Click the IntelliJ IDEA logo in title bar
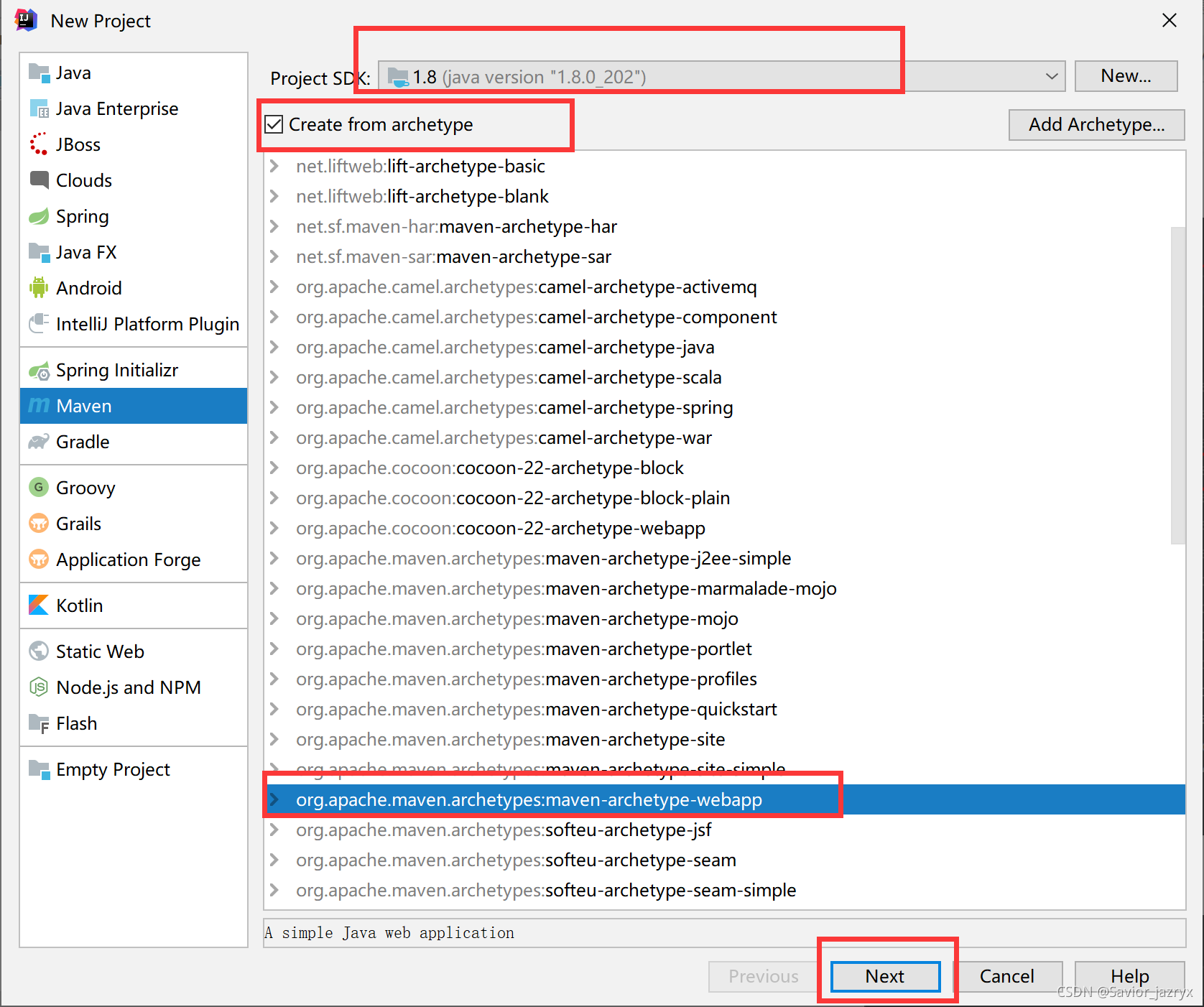 [x=26, y=20]
